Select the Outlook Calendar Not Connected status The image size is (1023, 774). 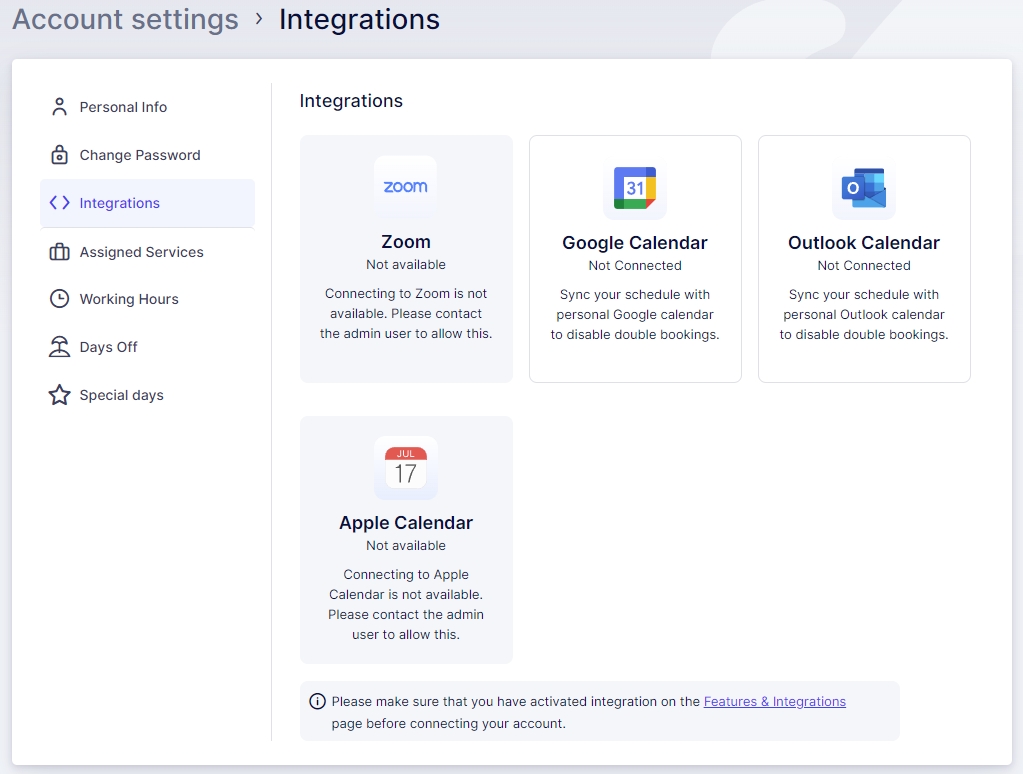coord(863,265)
